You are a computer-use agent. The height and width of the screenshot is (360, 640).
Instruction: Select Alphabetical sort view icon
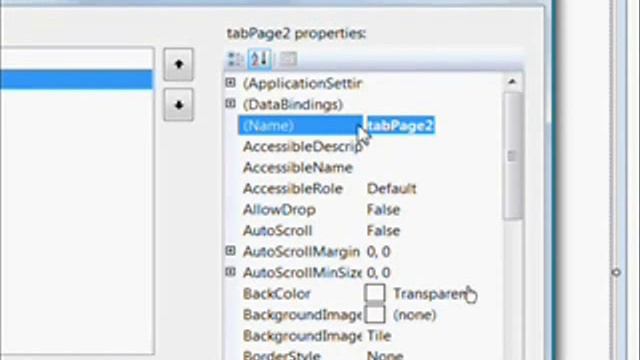click(260, 60)
